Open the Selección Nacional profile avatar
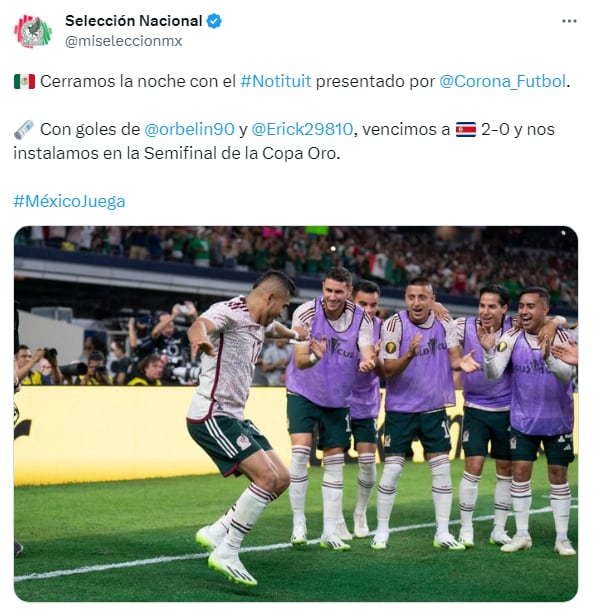Viewport: 595px width, 612px height. pos(33,31)
